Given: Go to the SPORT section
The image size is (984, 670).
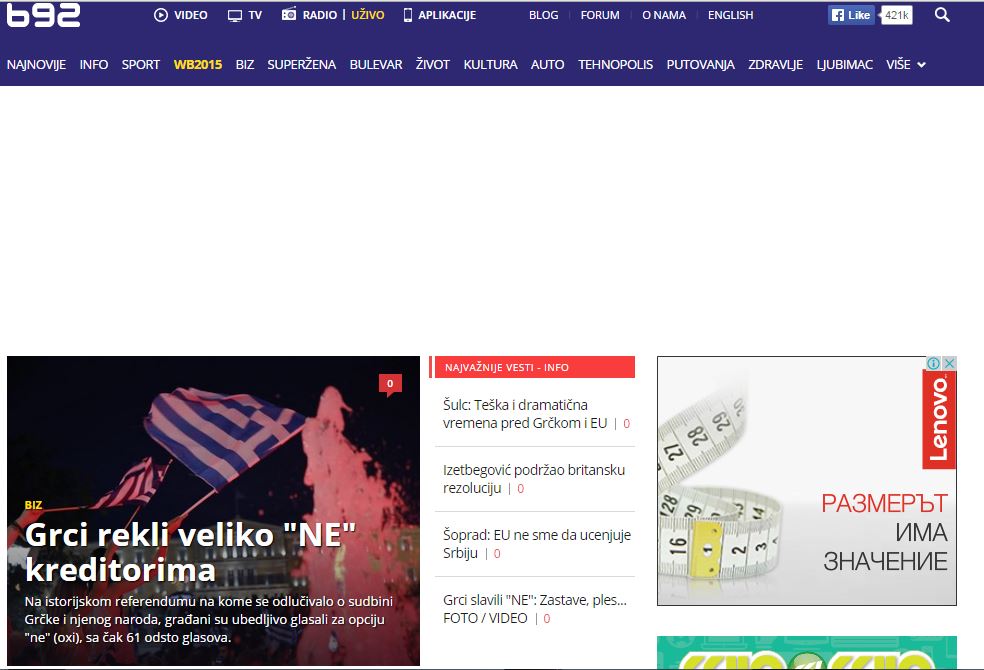Looking at the screenshot, I should (141, 64).
